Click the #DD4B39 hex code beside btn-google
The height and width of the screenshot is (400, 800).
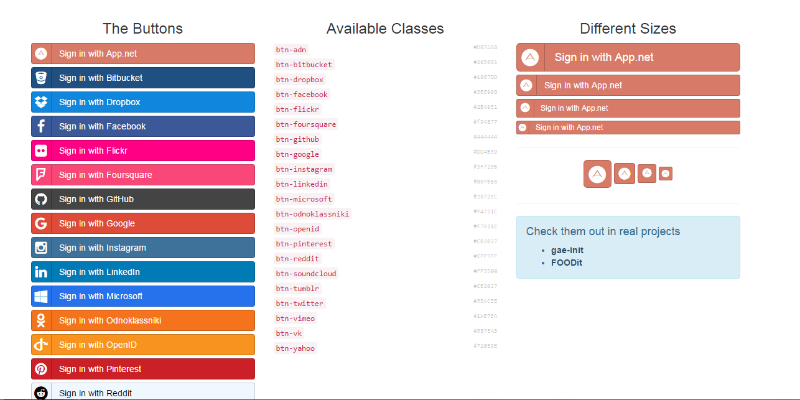click(x=485, y=152)
